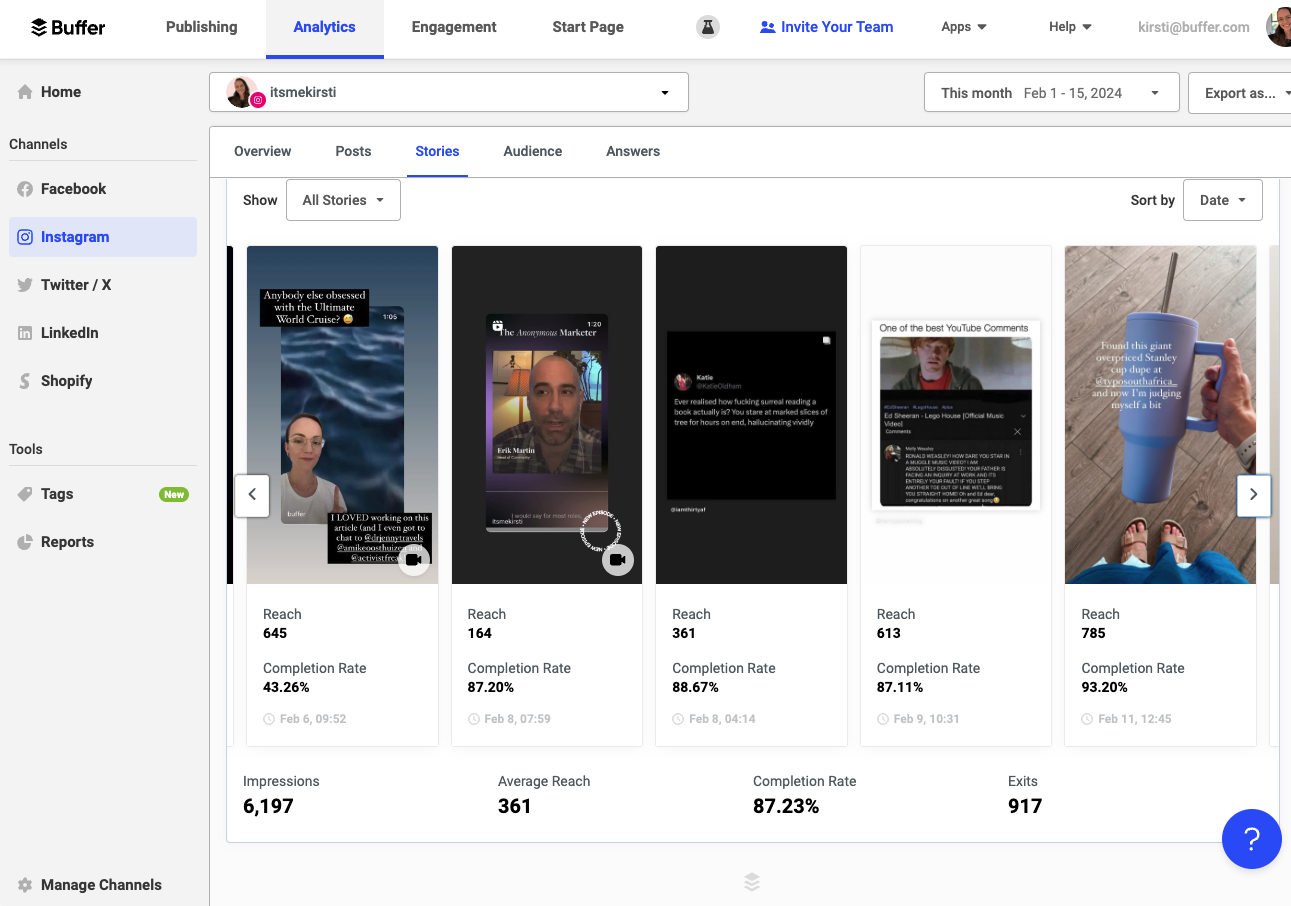Open the itsmekirsti account selector
Screen dimensions: 1291x906
448,92
